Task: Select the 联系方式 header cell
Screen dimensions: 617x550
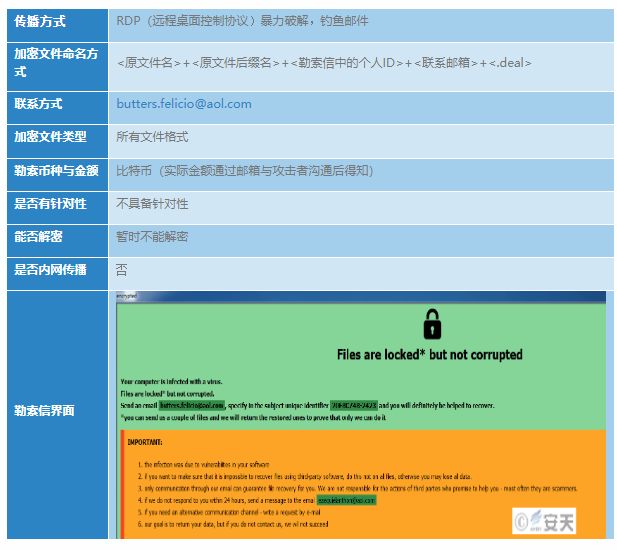Action: point(57,108)
